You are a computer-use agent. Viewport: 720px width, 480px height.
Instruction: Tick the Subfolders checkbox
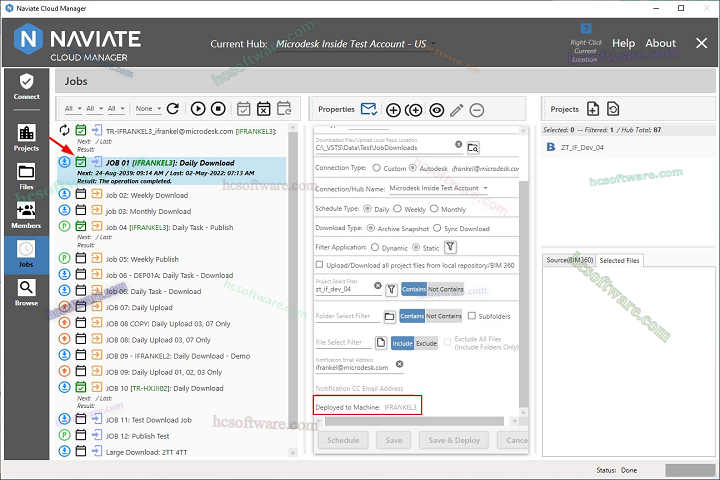coord(472,316)
